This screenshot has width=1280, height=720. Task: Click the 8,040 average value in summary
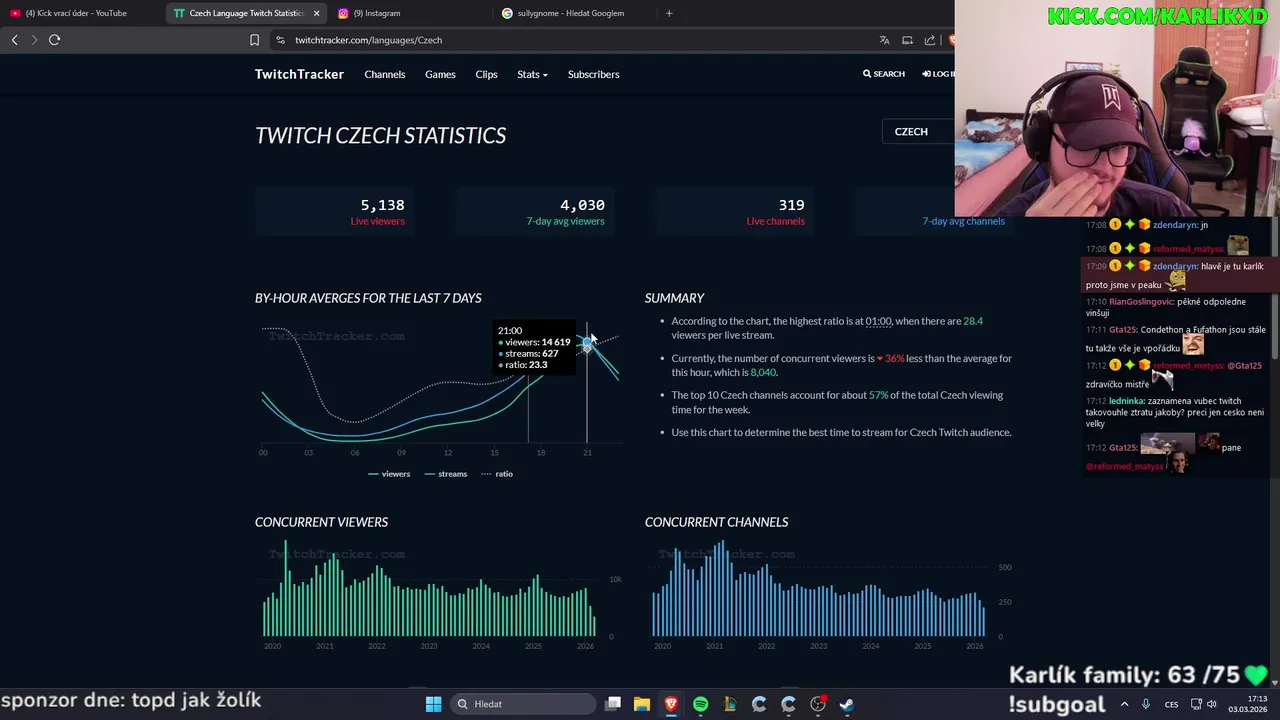[763, 372]
